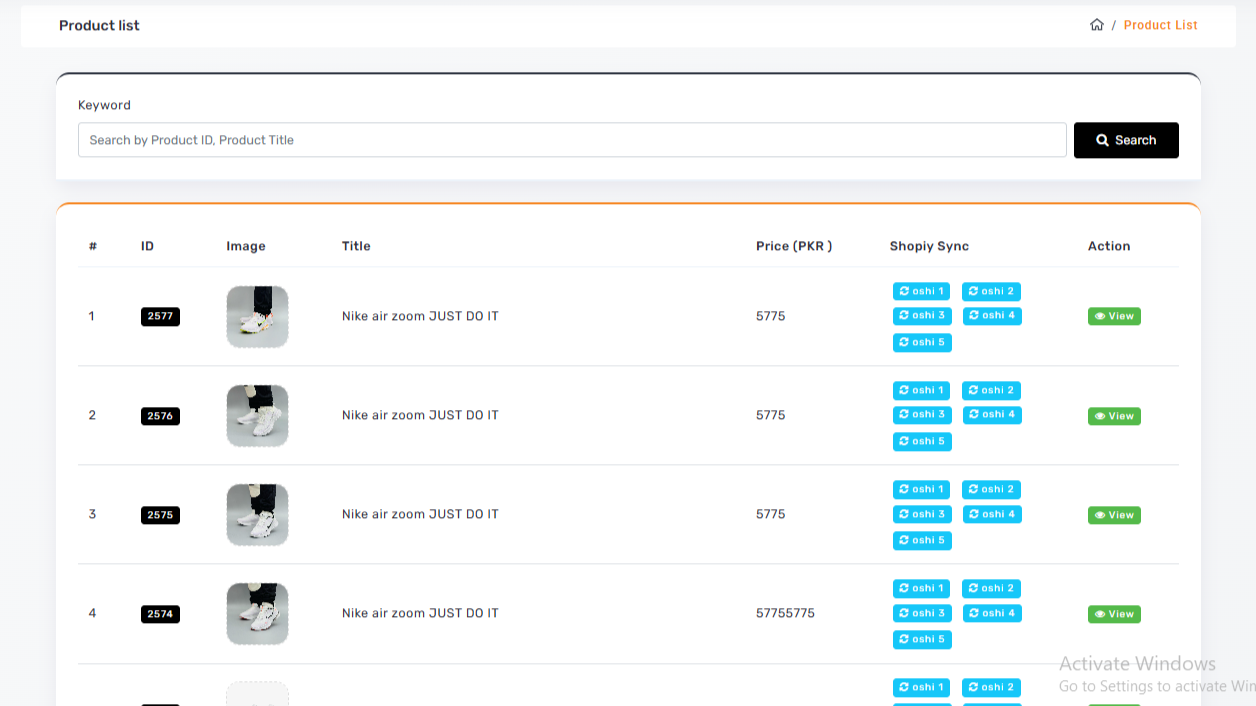Sync product 2577 to oshi 4
This screenshot has width=1256, height=706.
(992, 315)
